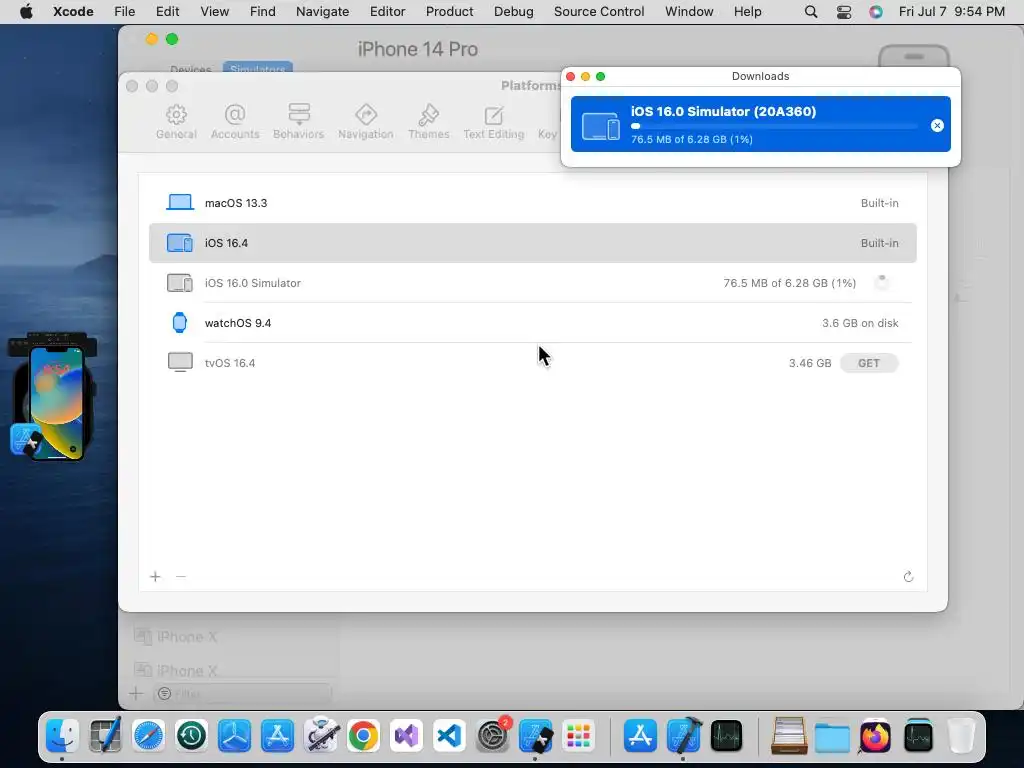
Task: Open Visual Studio Code from the Dock
Action: [x=449, y=736]
